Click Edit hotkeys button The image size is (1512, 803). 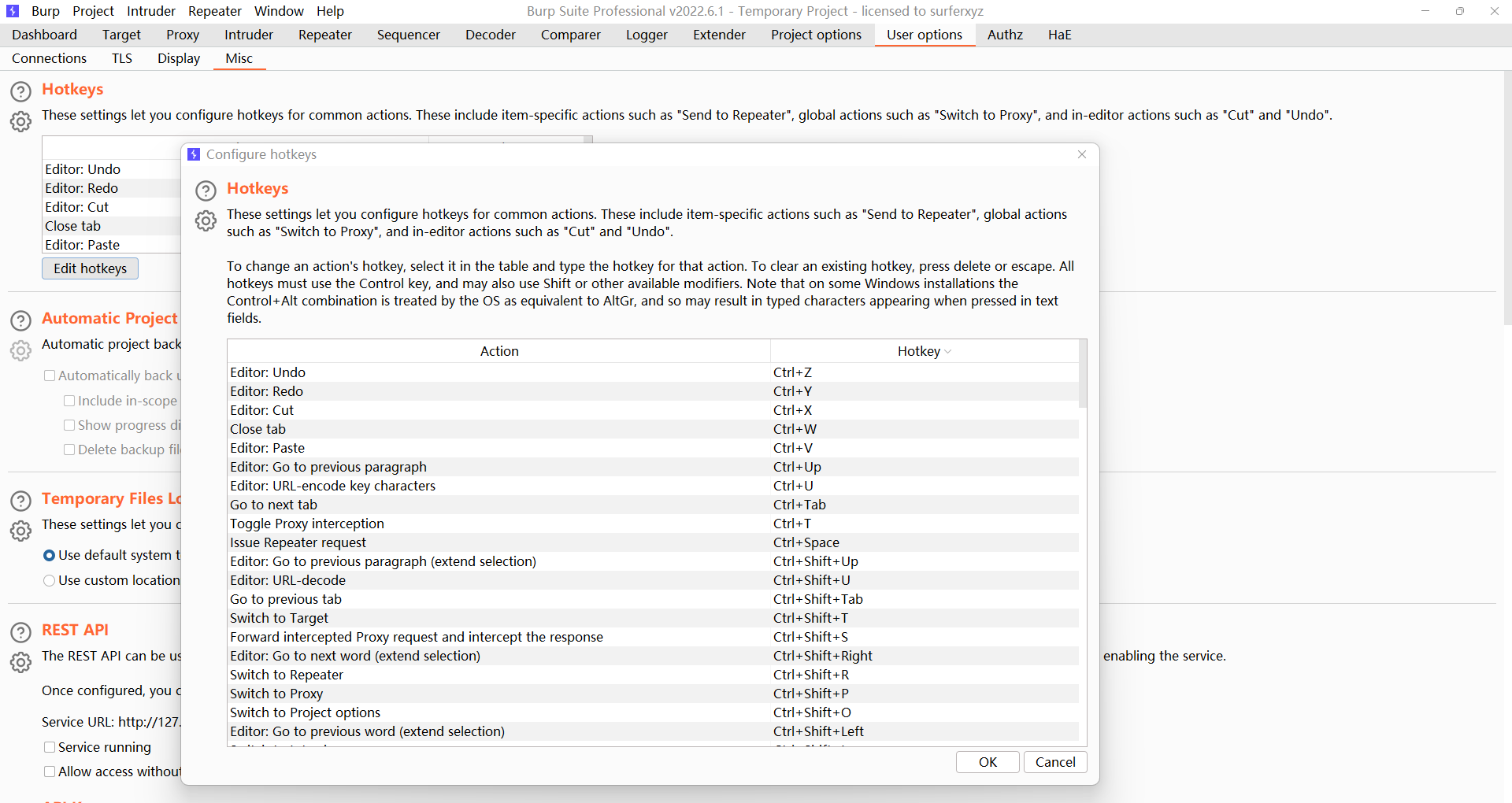coord(90,268)
